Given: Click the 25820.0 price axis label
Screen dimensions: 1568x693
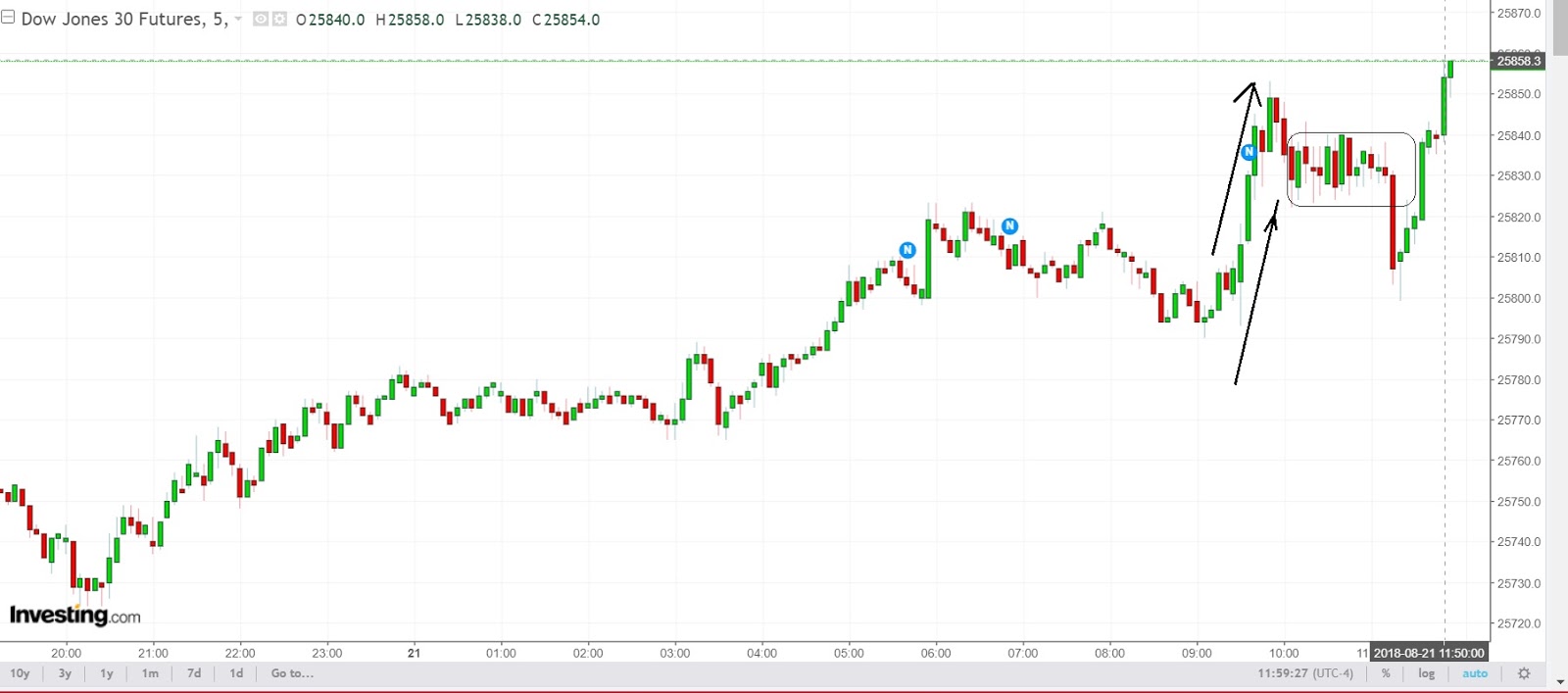Looking at the screenshot, I should coord(1519,217).
